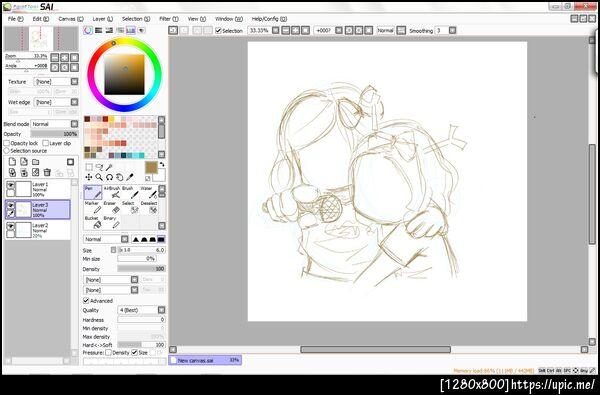The height and width of the screenshot is (395, 600).
Task: Create a new linework layer
Action: (24, 162)
